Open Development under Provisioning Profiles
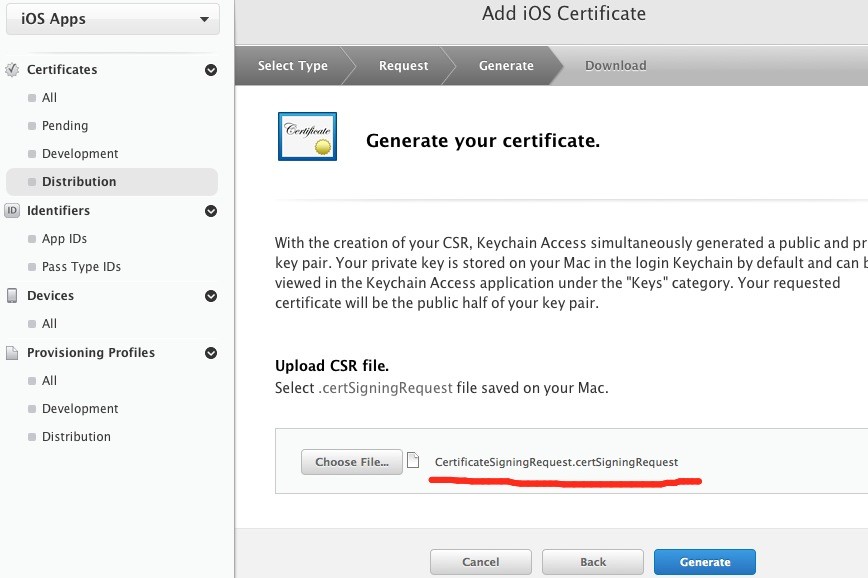The width and height of the screenshot is (868, 578). 80,409
